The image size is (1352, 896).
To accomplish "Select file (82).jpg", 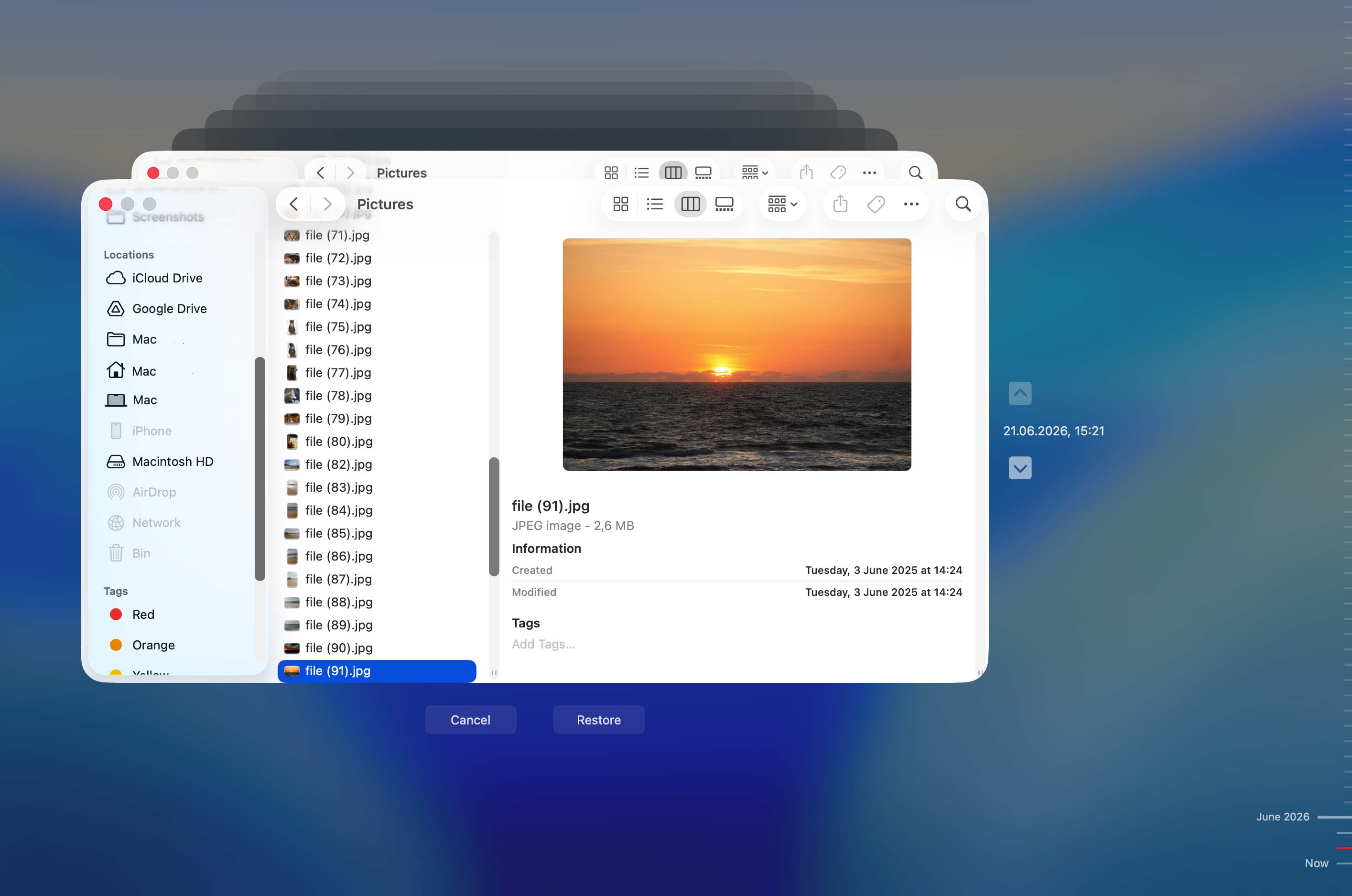I will 377,464.
